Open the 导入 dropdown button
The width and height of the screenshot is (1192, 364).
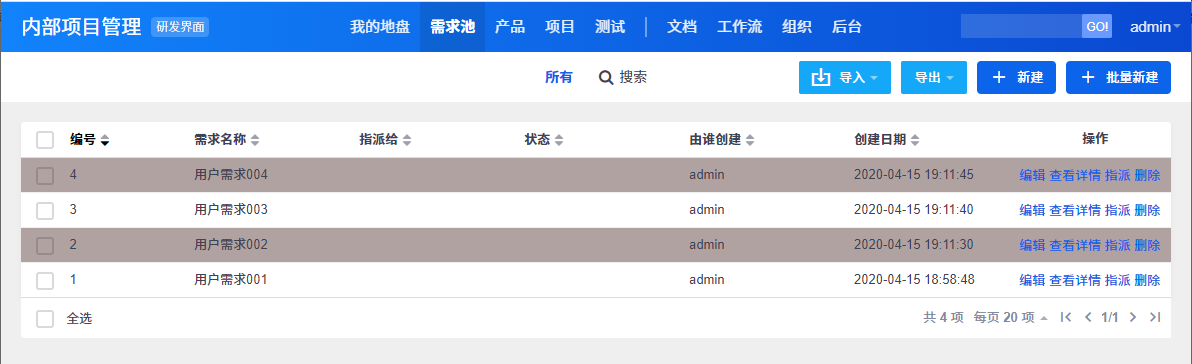coord(845,78)
